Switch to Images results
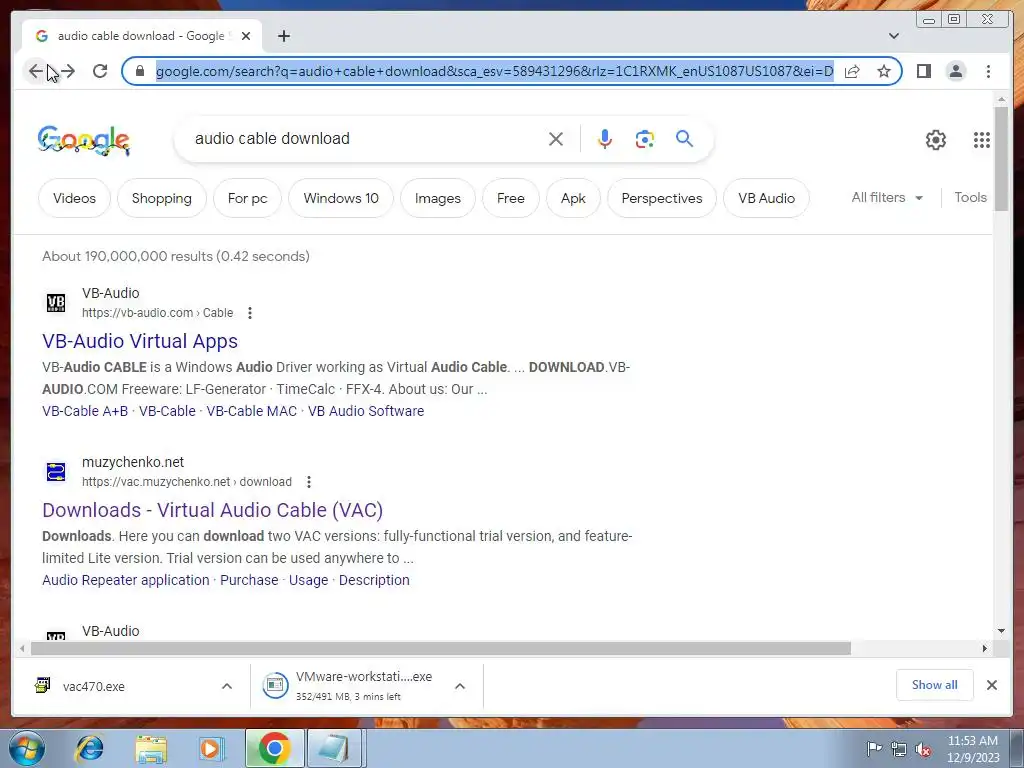 [438, 198]
